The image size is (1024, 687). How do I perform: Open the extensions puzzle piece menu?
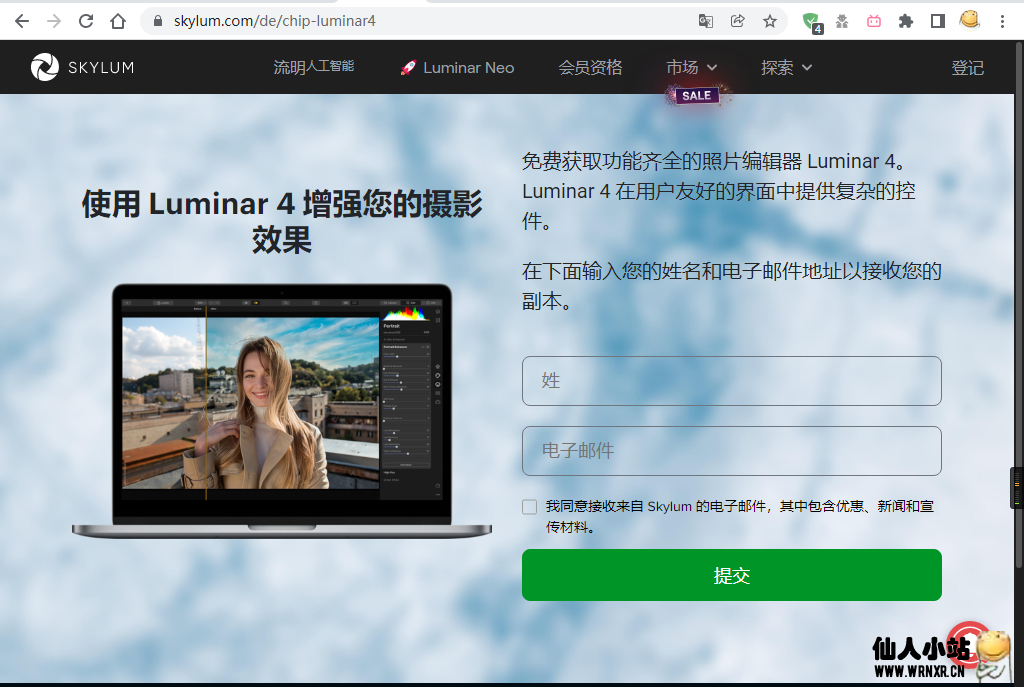click(905, 21)
